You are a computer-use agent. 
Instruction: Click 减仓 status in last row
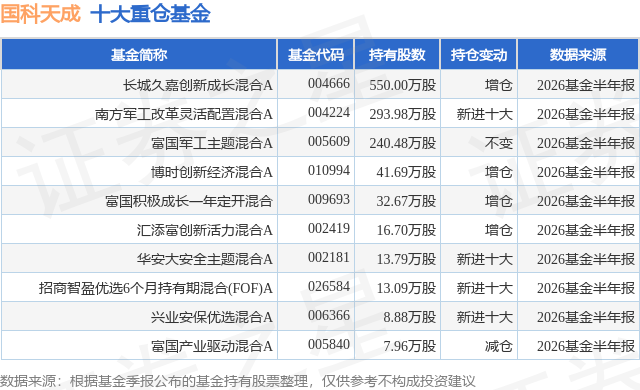click(x=498, y=346)
